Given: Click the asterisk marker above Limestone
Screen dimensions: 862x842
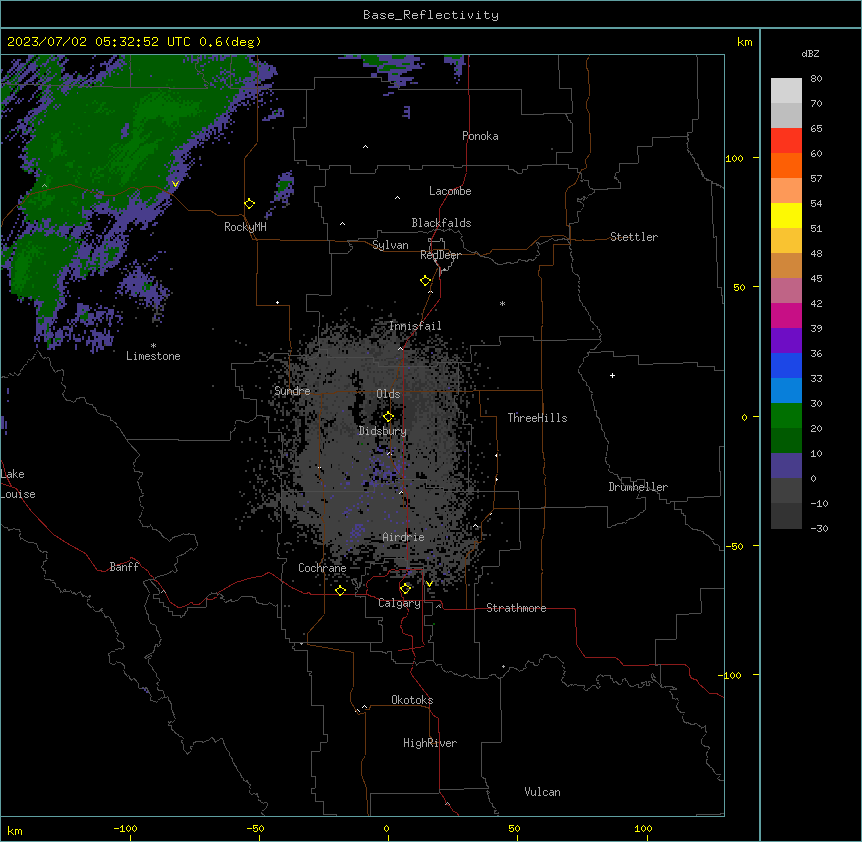Looking at the screenshot, I should [x=153, y=346].
